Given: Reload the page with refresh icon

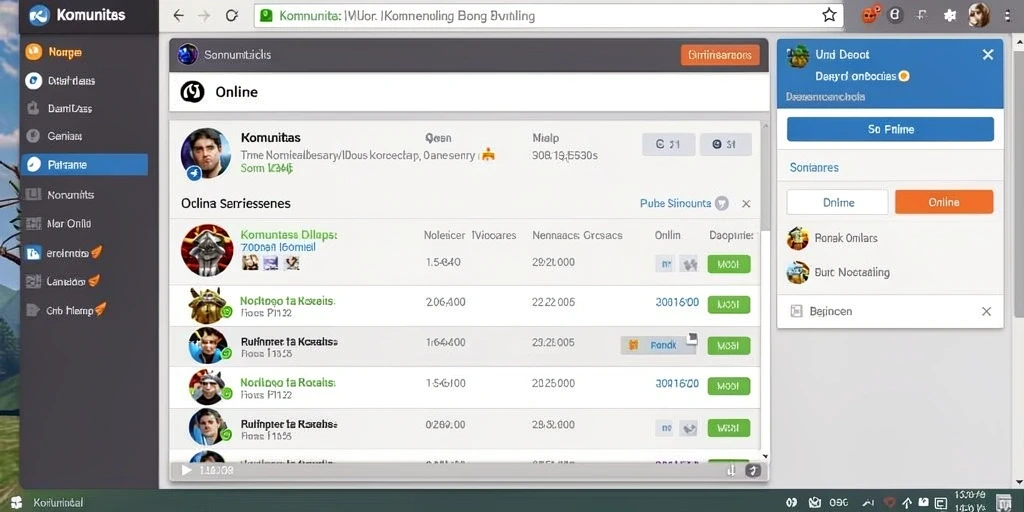Looking at the screenshot, I should pos(232,16).
